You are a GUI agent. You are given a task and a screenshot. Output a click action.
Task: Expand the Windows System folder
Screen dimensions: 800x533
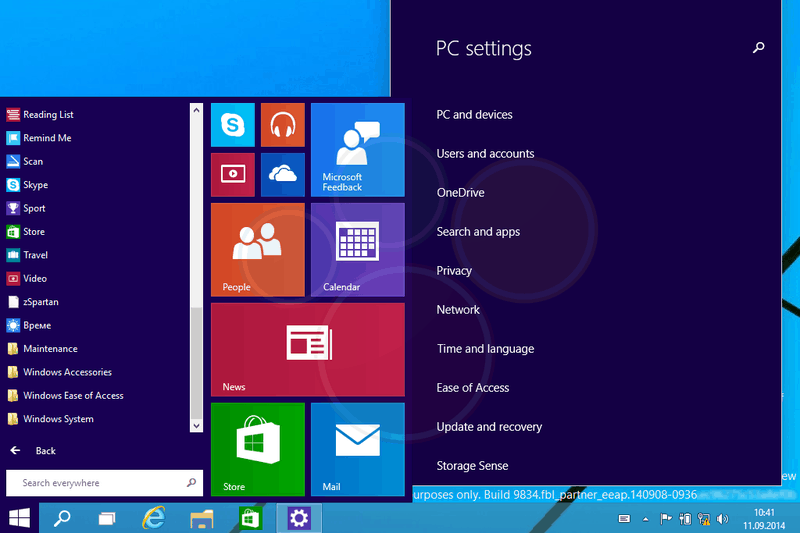(x=58, y=419)
